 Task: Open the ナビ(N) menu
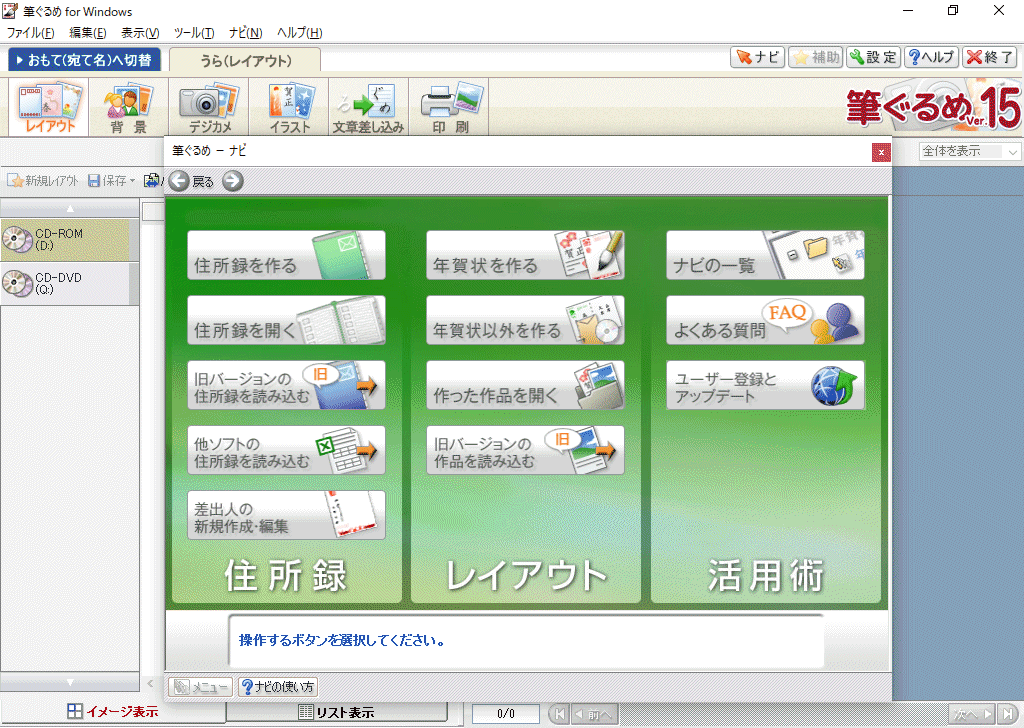pos(246,33)
